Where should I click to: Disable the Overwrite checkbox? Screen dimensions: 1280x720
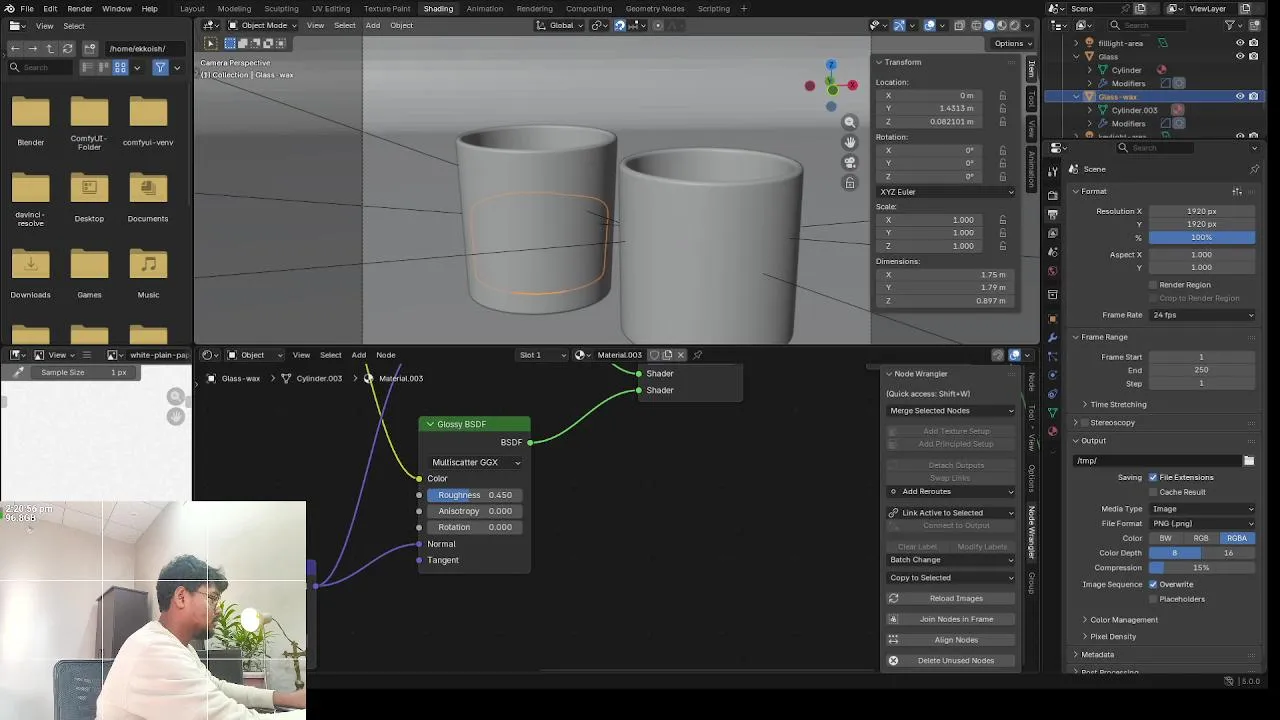[1153, 584]
